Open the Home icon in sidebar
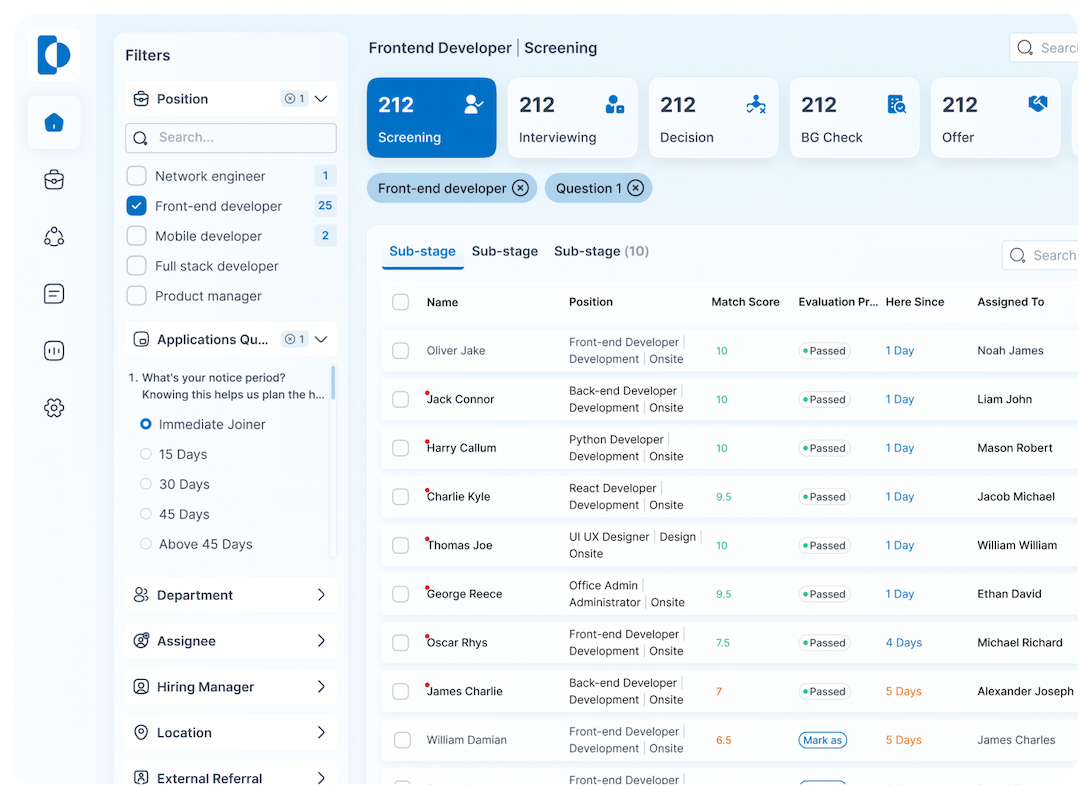This screenshot has width=1080, height=786. (54, 123)
